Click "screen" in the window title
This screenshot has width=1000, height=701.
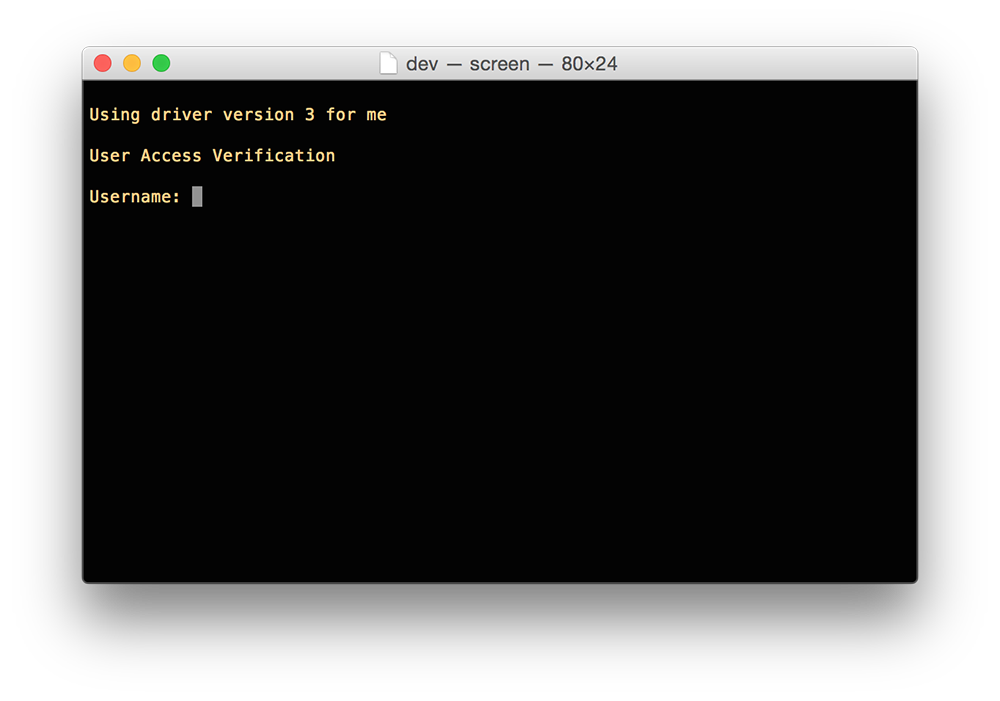point(499,64)
